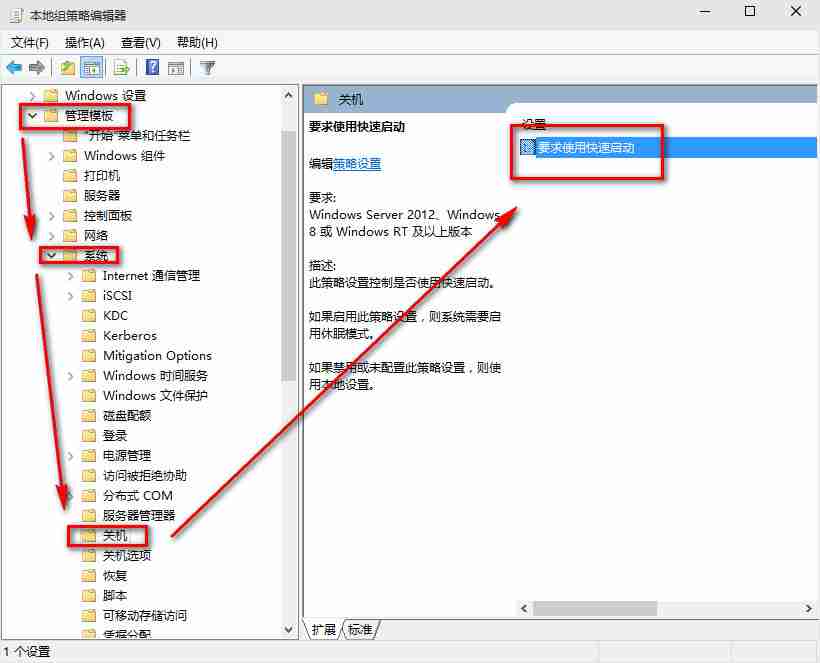Select the '开始'菜单和任务栏 tree item
The height and width of the screenshot is (663, 820).
tap(137, 136)
